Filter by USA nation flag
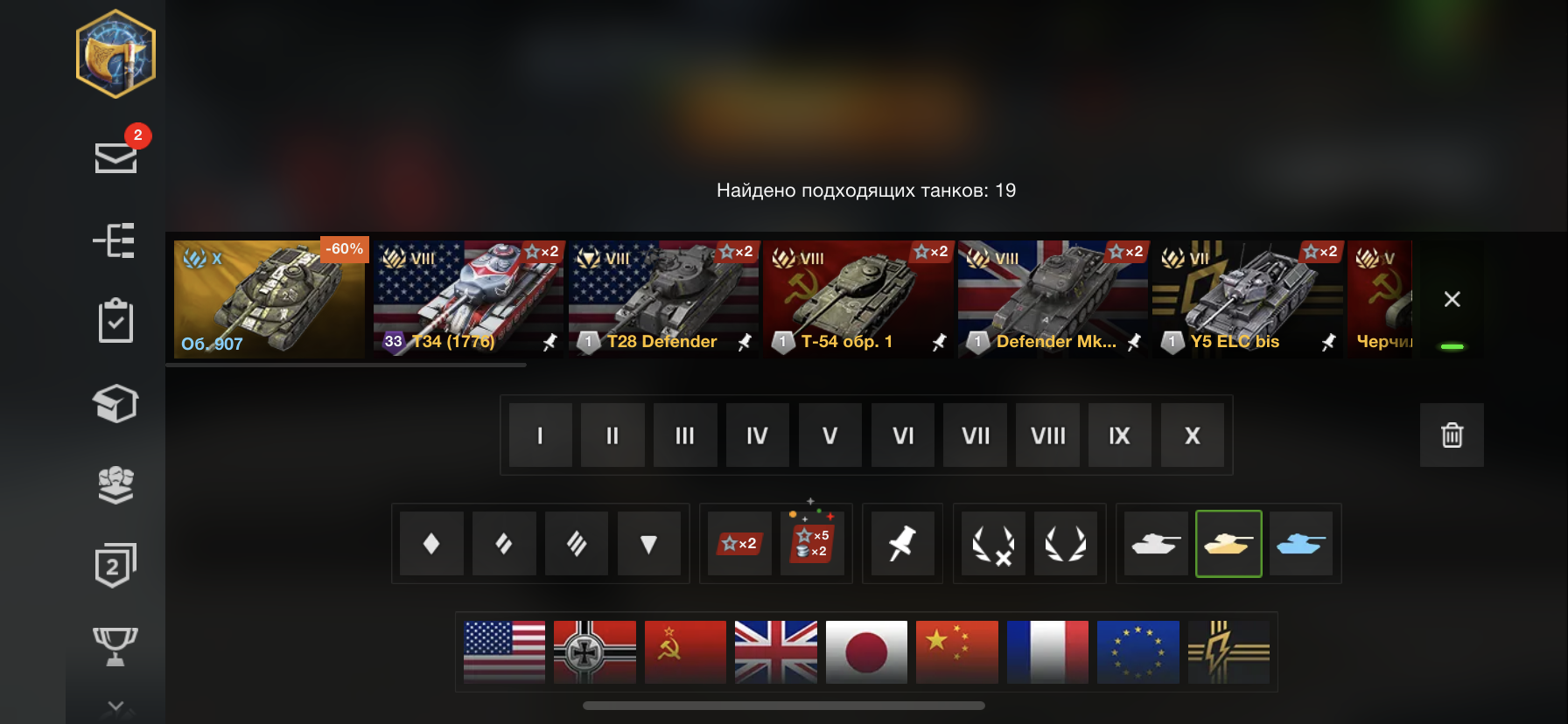The image size is (1568, 724). (x=504, y=652)
